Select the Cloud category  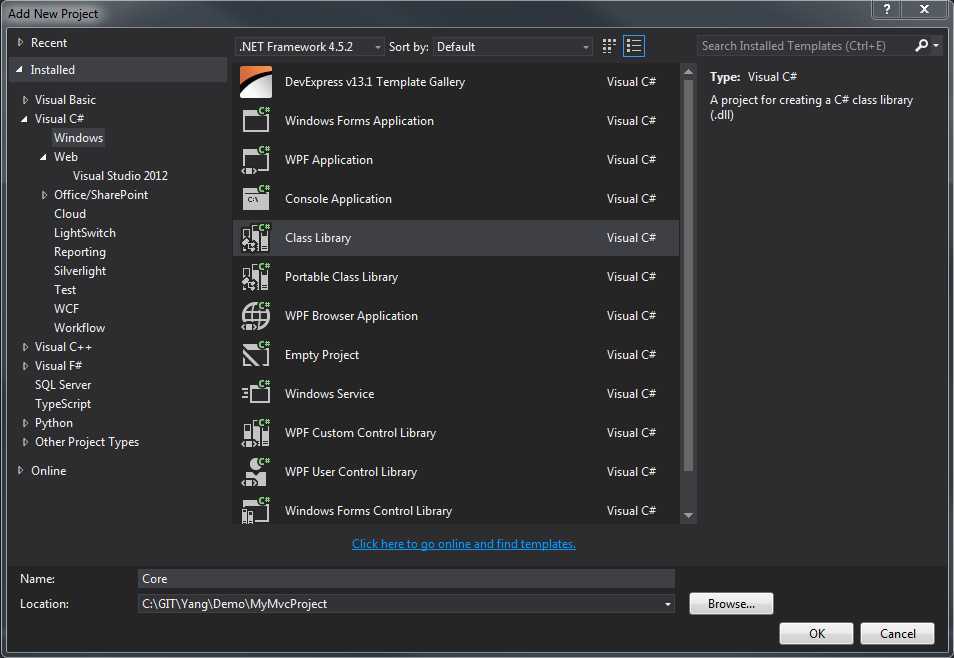click(x=70, y=214)
